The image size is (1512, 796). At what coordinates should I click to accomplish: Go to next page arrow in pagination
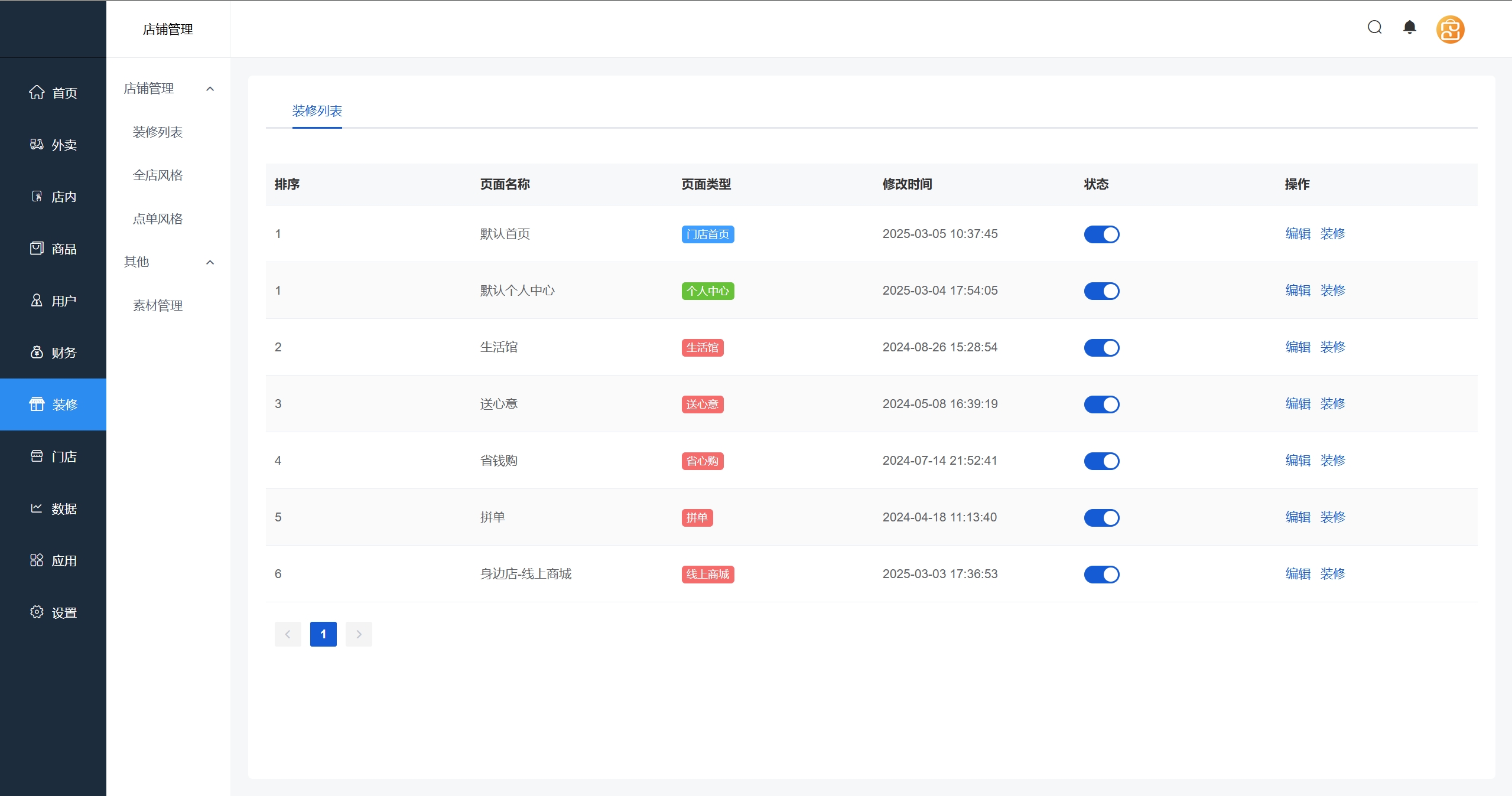[x=359, y=634]
